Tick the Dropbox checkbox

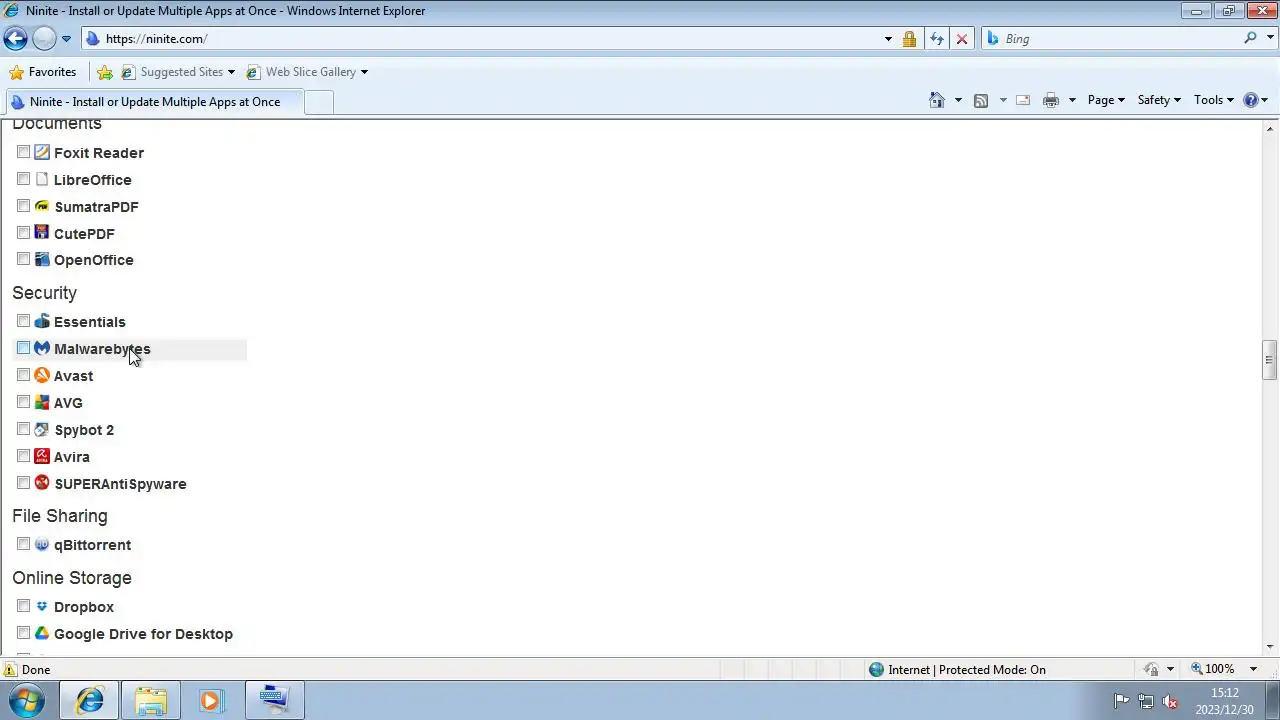[23, 606]
